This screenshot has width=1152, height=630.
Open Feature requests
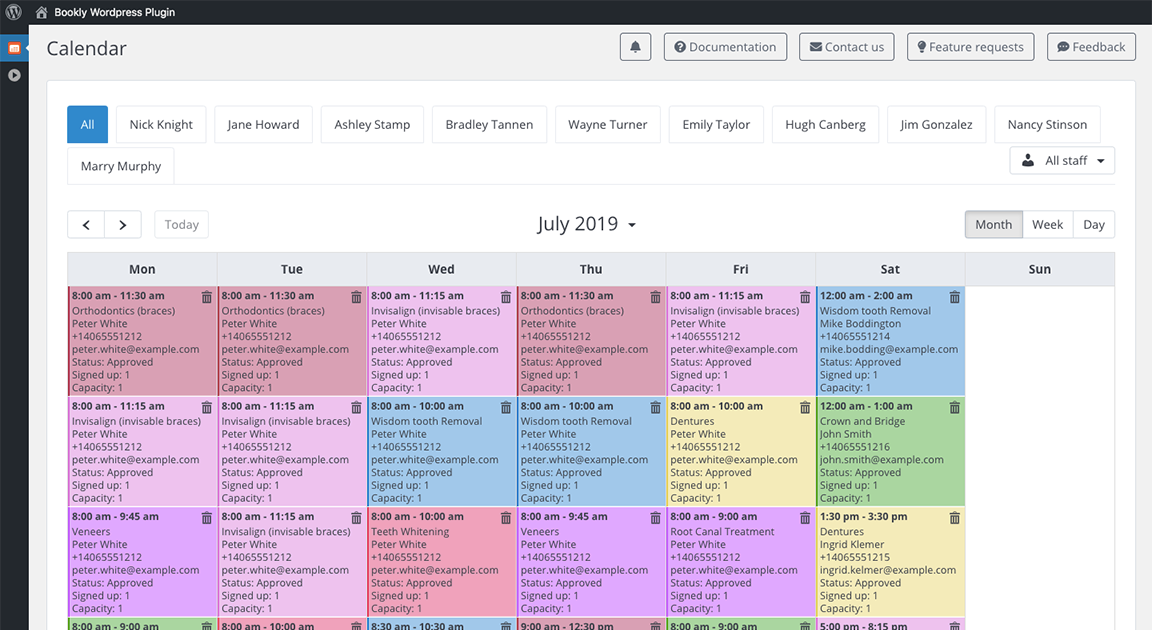(x=971, y=47)
